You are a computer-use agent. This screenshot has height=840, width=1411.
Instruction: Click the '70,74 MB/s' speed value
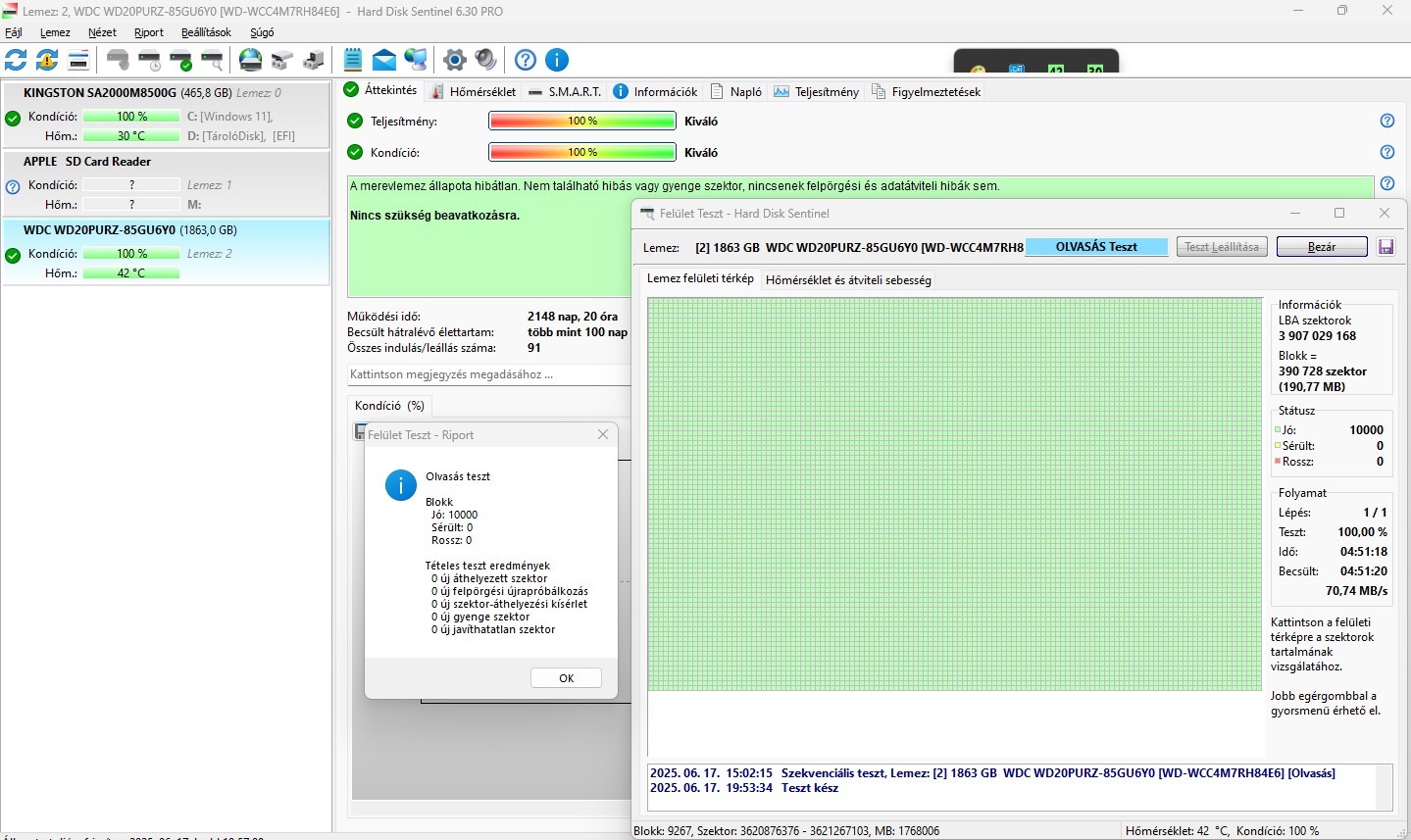click(1356, 591)
